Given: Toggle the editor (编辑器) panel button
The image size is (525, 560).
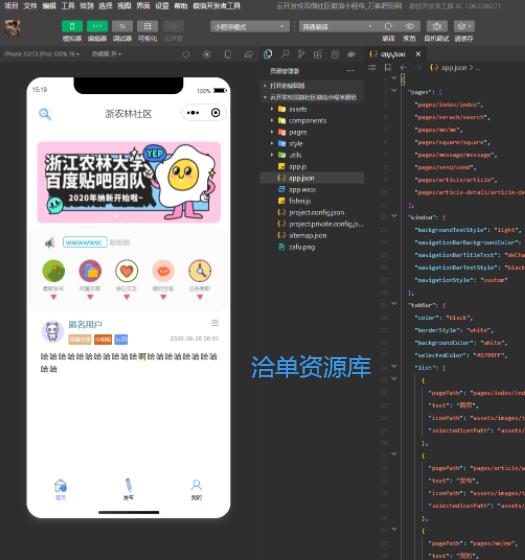Looking at the screenshot, I should pos(97,26).
